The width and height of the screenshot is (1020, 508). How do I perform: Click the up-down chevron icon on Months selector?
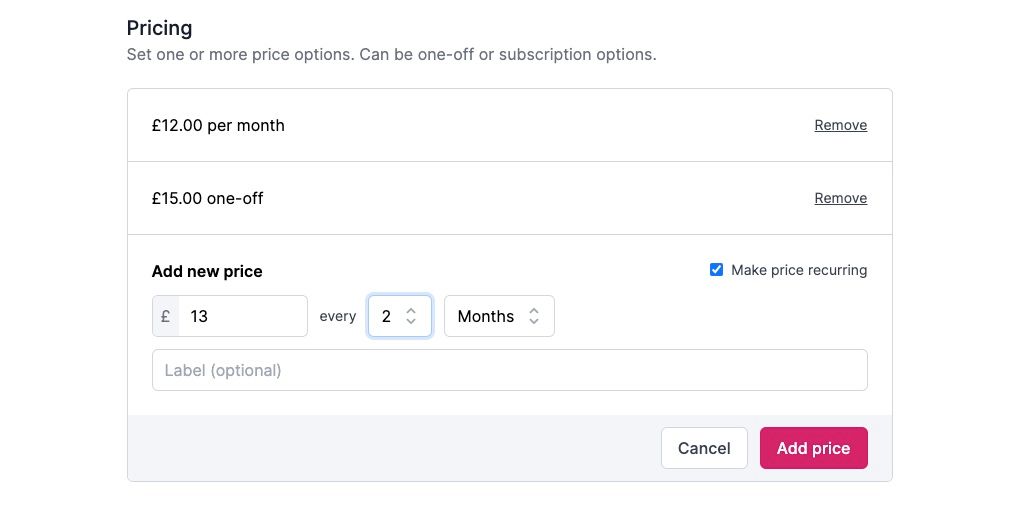click(534, 316)
